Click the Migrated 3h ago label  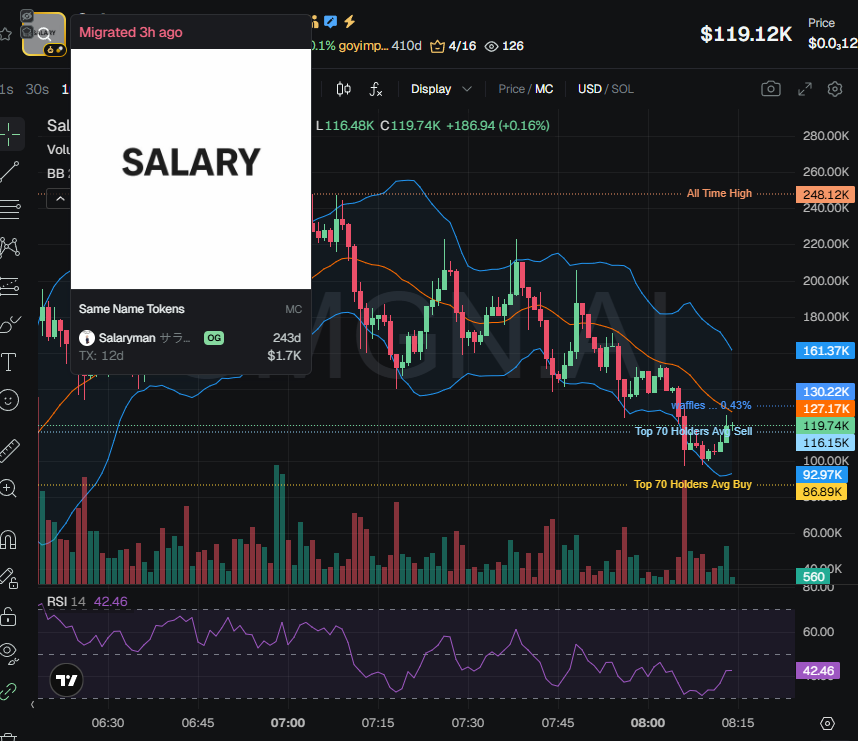131,32
